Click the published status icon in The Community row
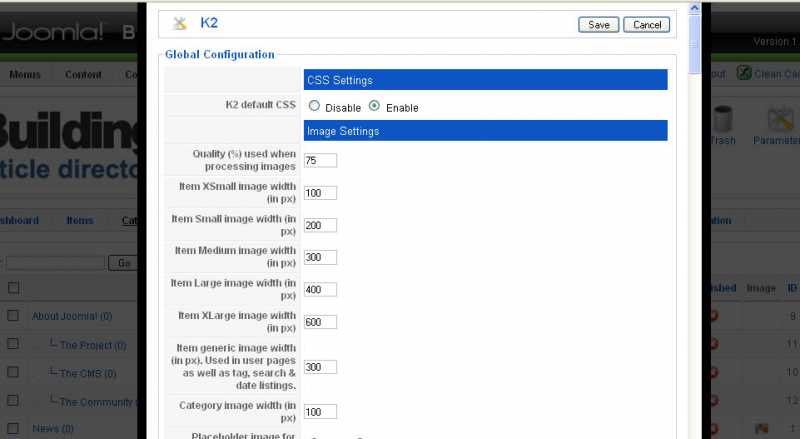This screenshot has height=439, width=800. [x=713, y=400]
